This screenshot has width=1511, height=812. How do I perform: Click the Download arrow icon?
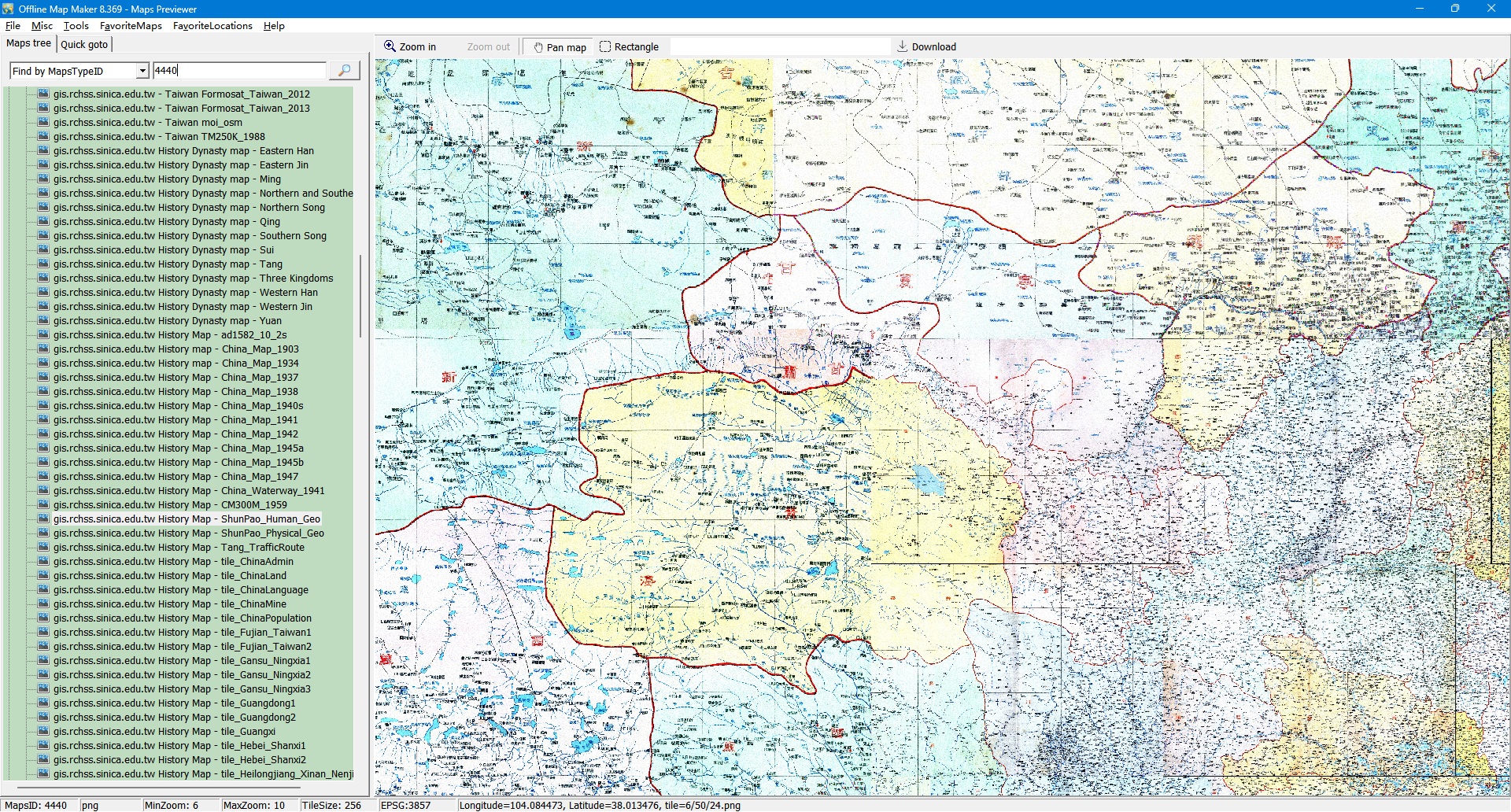point(903,46)
